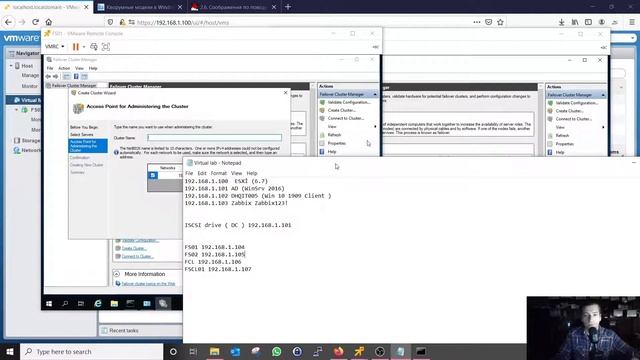The image size is (640, 360).
Task: Click Connect to Cluster in right window Actions pane
Action: click(x=573, y=119)
